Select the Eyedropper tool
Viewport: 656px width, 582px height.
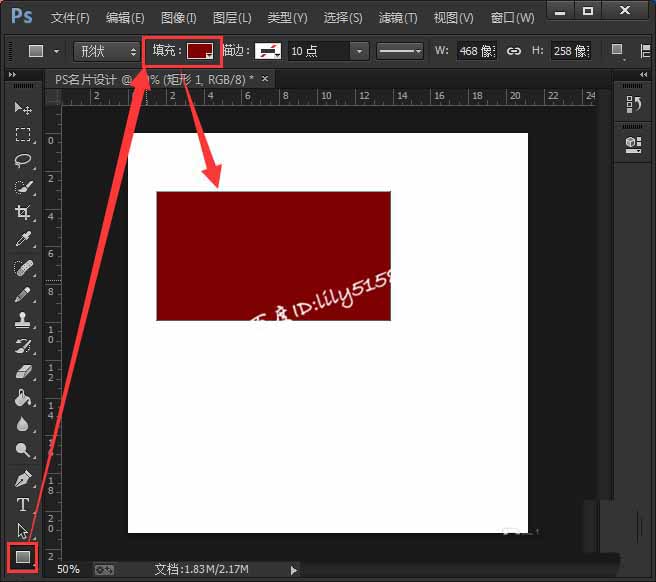click(22, 239)
